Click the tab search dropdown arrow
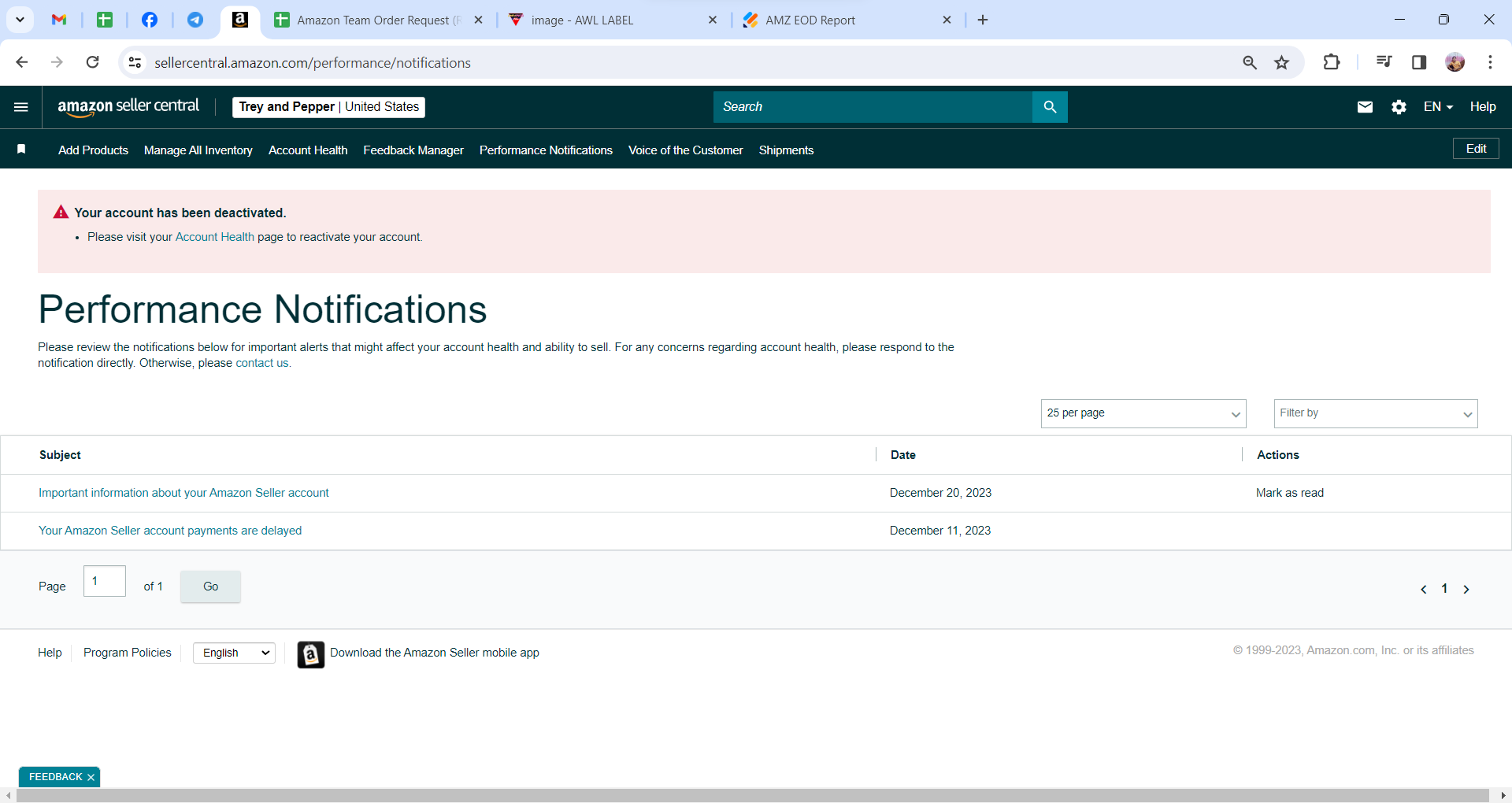The height and width of the screenshot is (803, 1512). 20,20
